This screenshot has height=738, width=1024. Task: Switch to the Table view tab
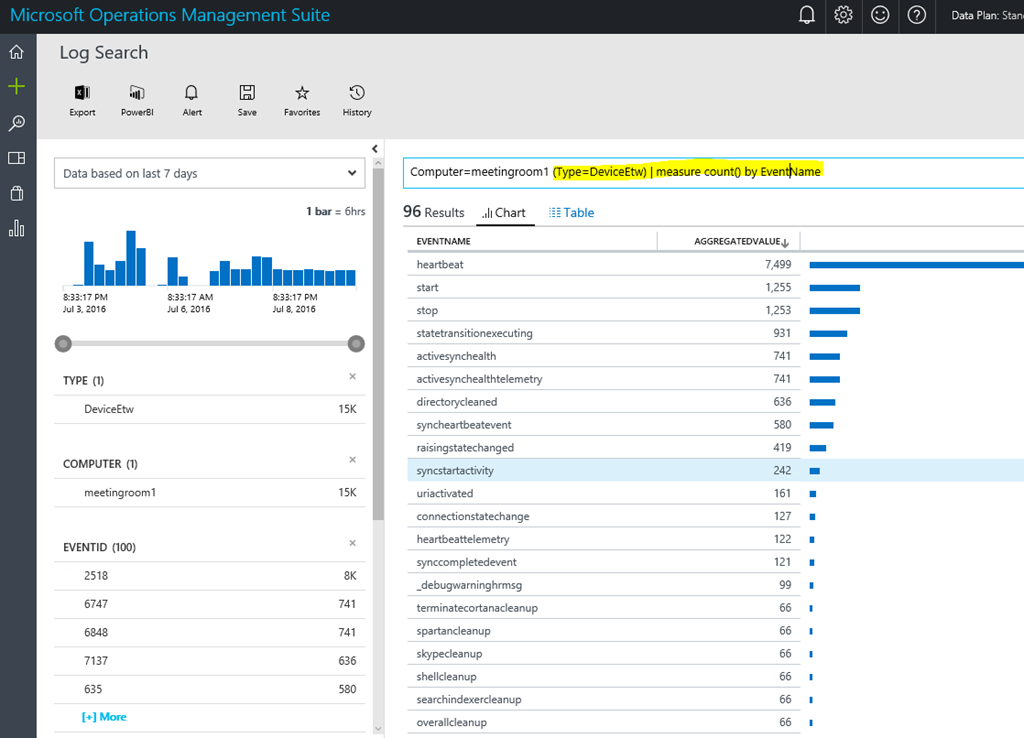click(572, 212)
